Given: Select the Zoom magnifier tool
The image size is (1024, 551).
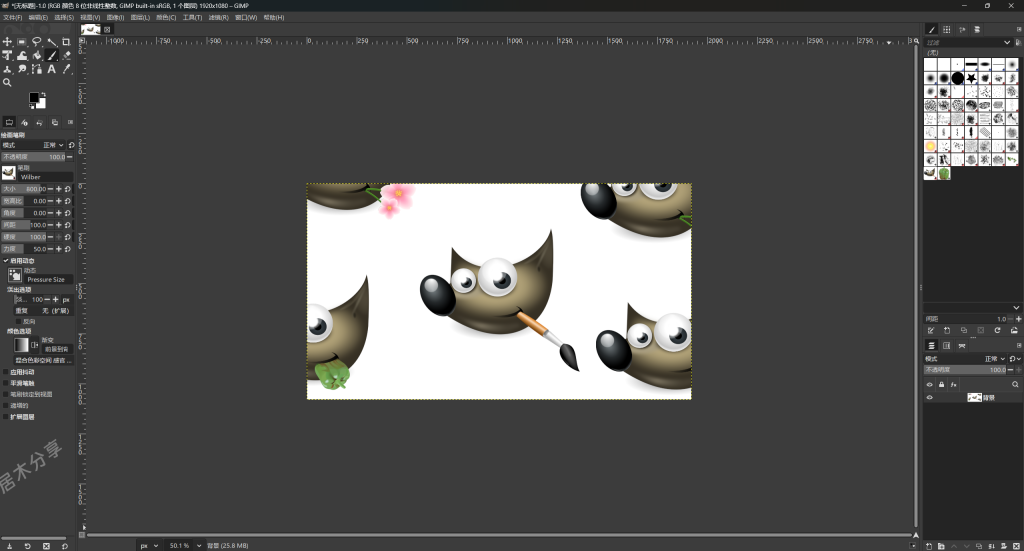Looking at the screenshot, I should [7, 82].
